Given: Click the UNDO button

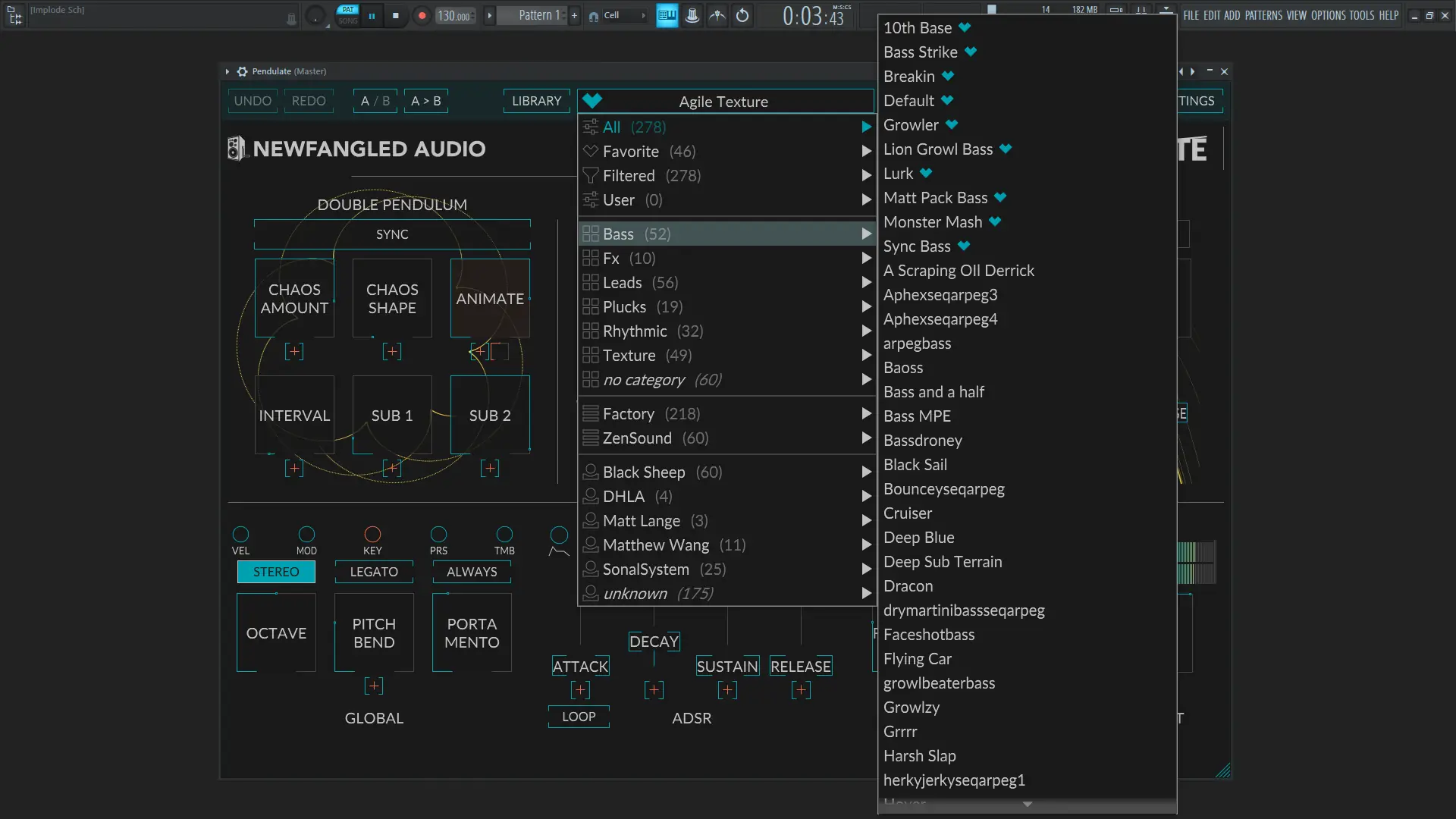Looking at the screenshot, I should 253,101.
